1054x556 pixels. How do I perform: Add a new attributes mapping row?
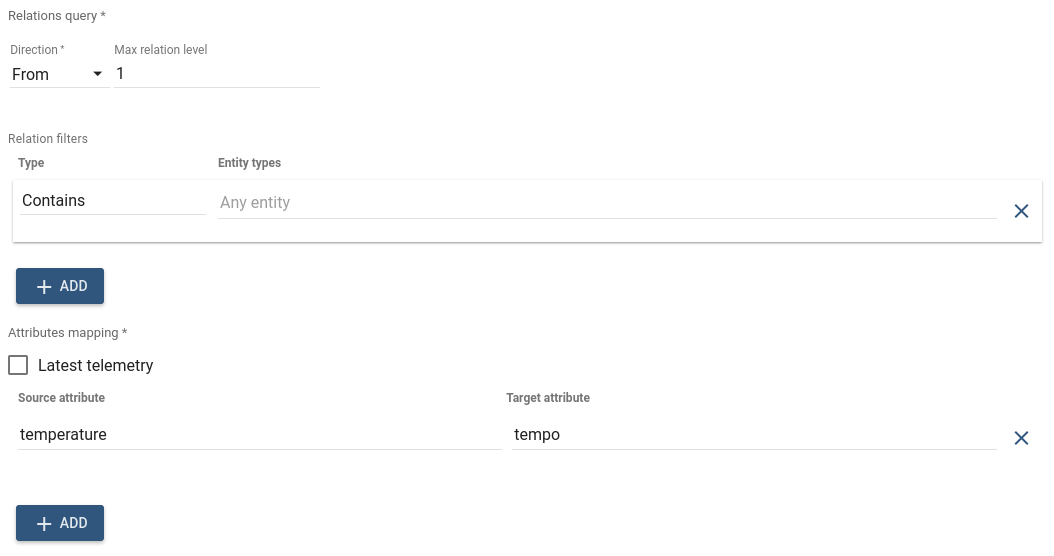(60, 523)
